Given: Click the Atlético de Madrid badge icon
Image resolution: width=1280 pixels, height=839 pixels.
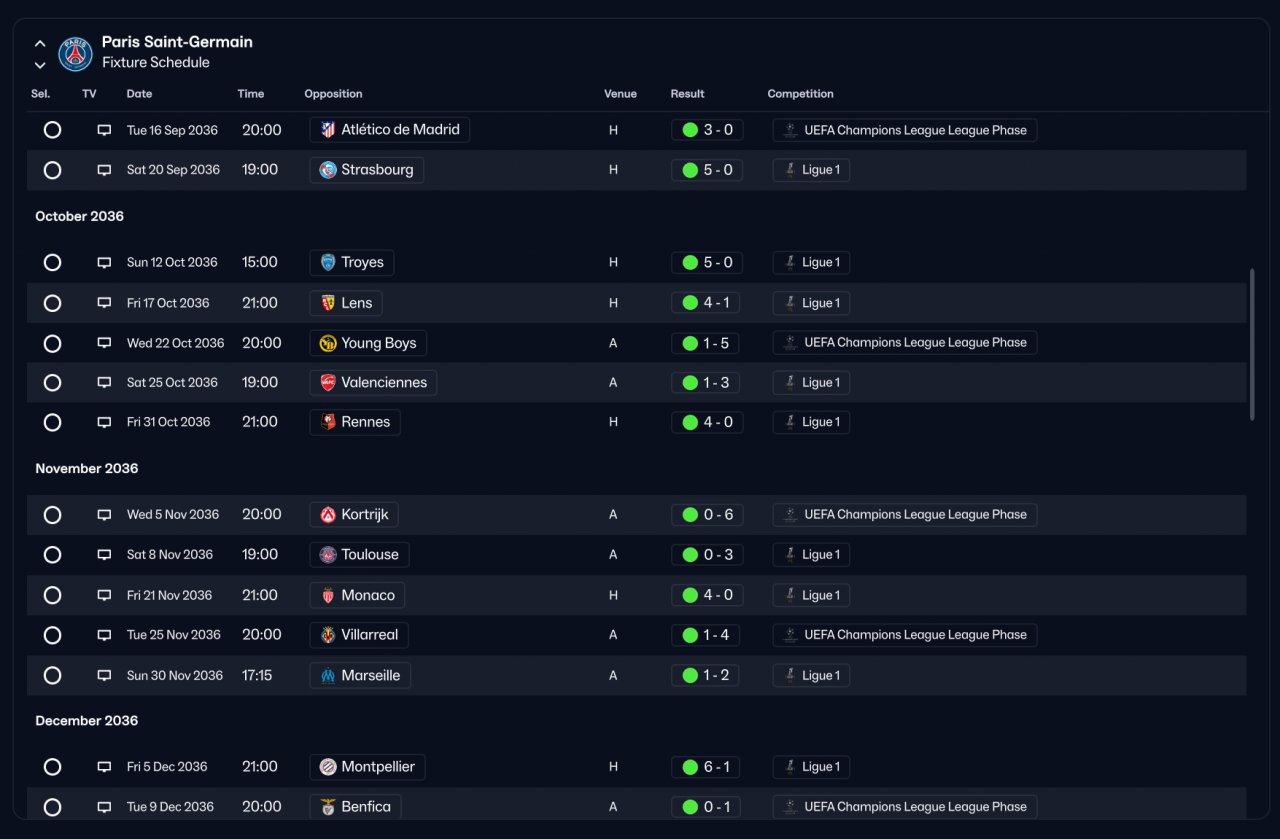Looking at the screenshot, I should click(328, 130).
